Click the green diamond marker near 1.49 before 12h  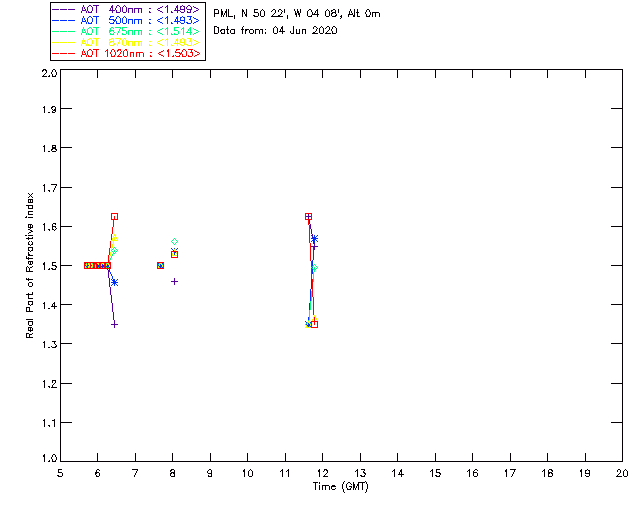coord(314,268)
